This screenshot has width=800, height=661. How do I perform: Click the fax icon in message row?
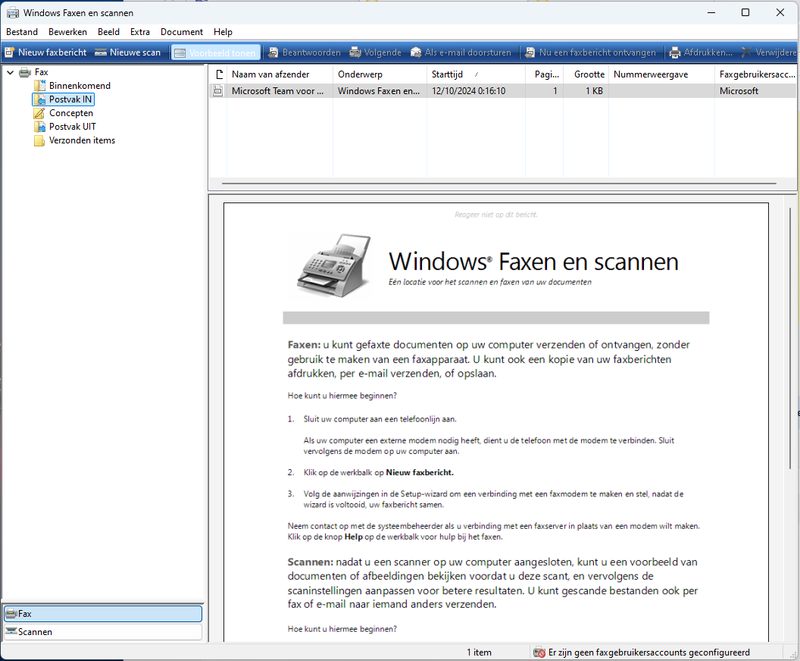coord(218,91)
